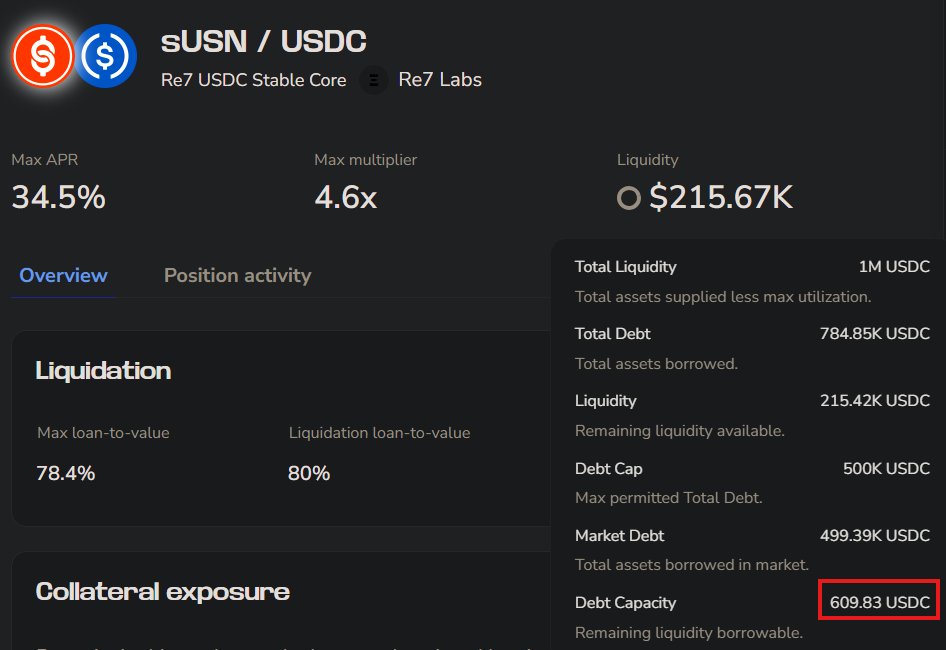Open the Re7 Labs curator link

440,80
